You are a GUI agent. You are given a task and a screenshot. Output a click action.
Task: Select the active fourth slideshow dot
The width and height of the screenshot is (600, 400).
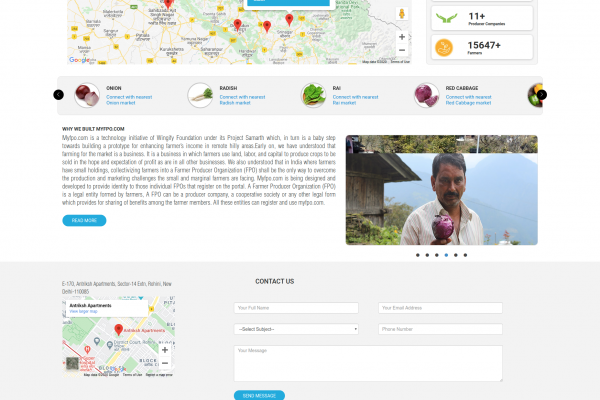click(x=446, y=255)
